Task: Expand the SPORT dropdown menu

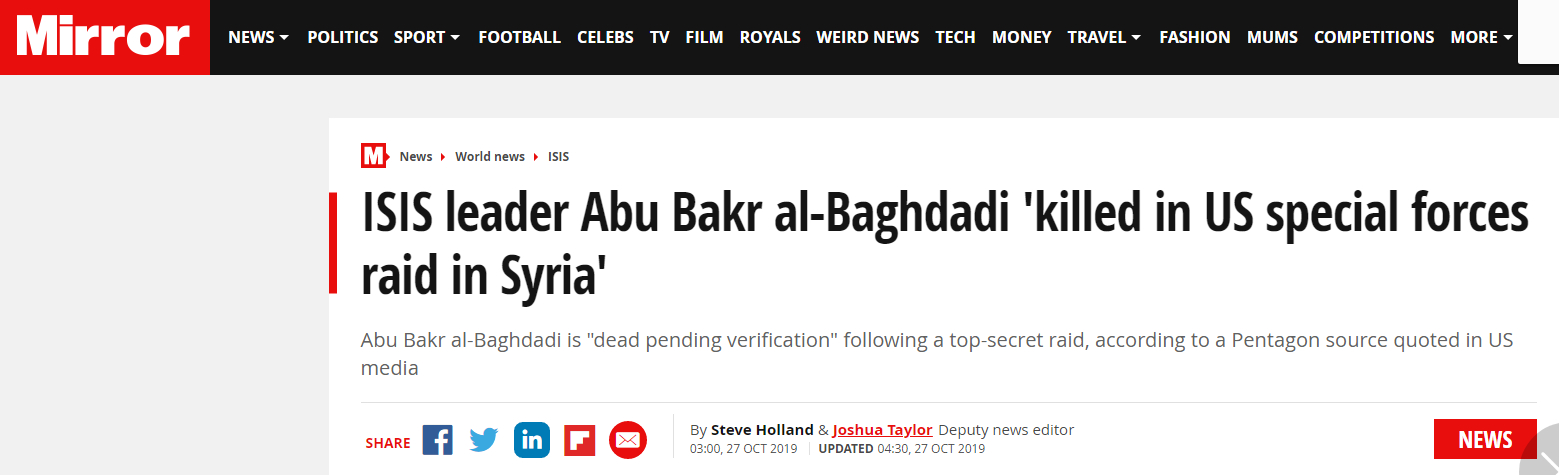Action: [427, 37]
